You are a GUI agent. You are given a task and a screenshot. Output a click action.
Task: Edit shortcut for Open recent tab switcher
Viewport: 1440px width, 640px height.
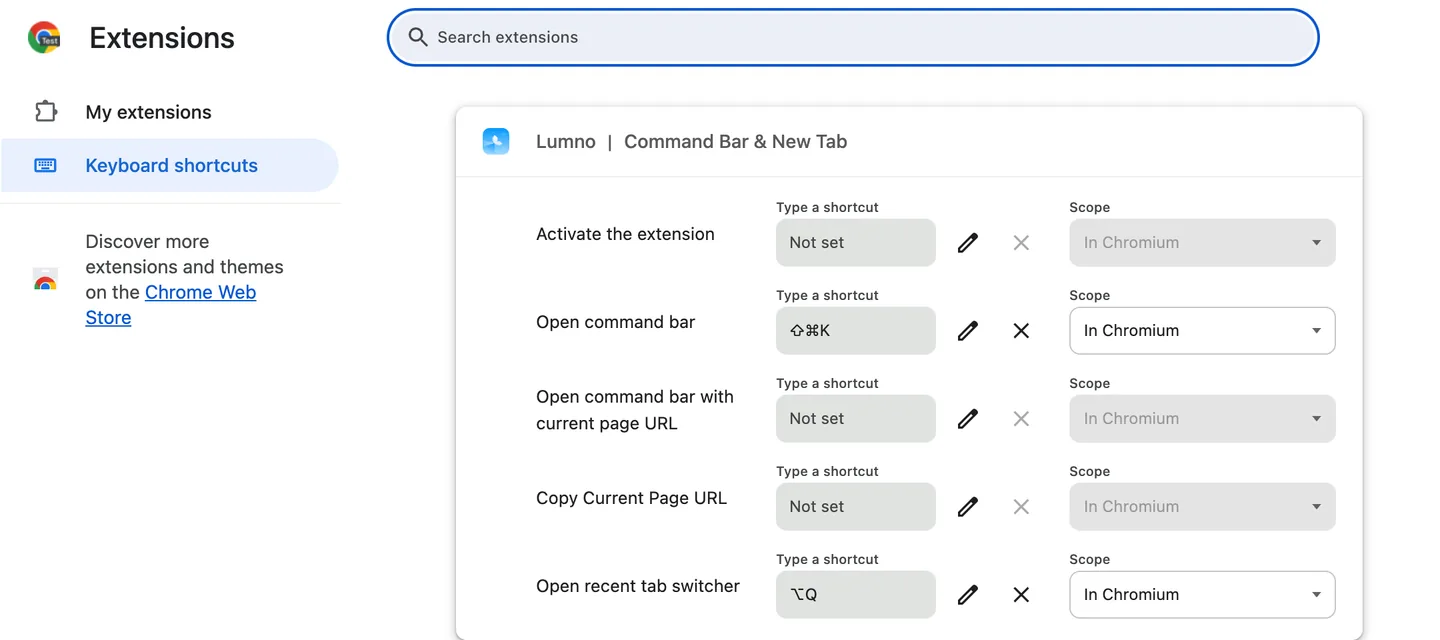click(x=967, y=594)
